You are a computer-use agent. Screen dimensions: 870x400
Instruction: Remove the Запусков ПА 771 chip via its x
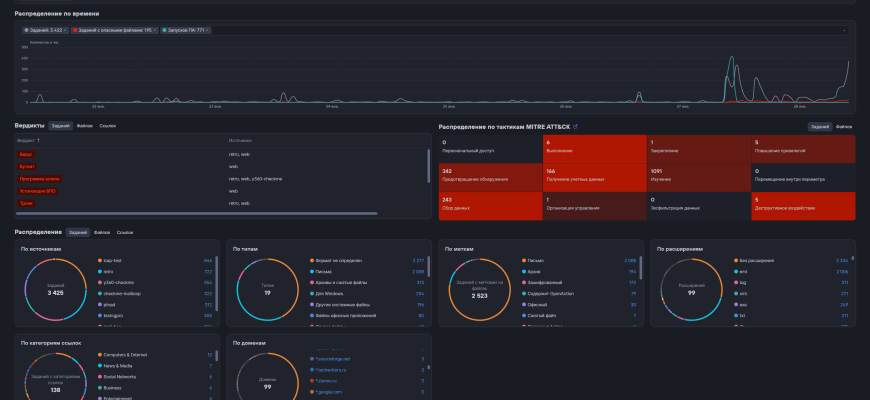pos(208,30)
